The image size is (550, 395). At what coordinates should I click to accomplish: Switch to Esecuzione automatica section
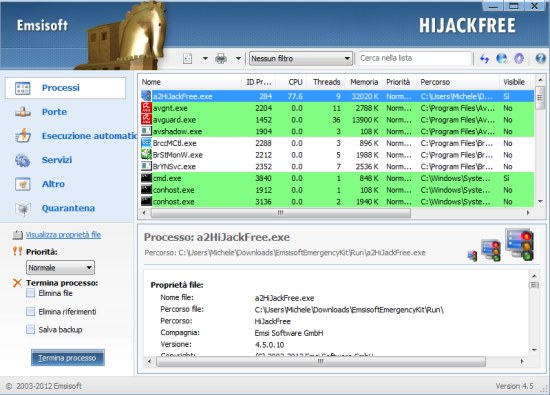(89, 136)
